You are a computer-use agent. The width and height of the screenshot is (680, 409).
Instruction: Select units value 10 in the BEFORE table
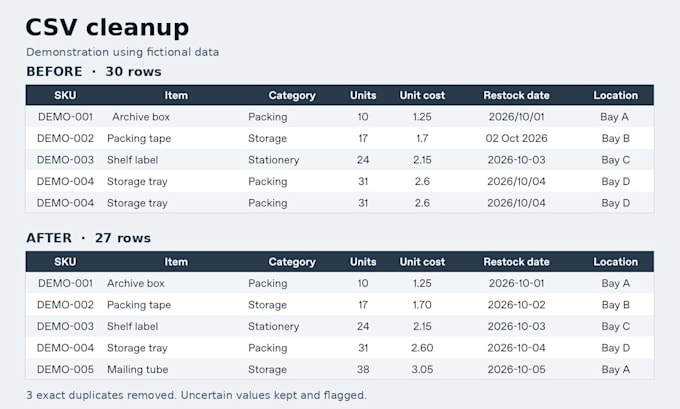click(x=363, y=117)
